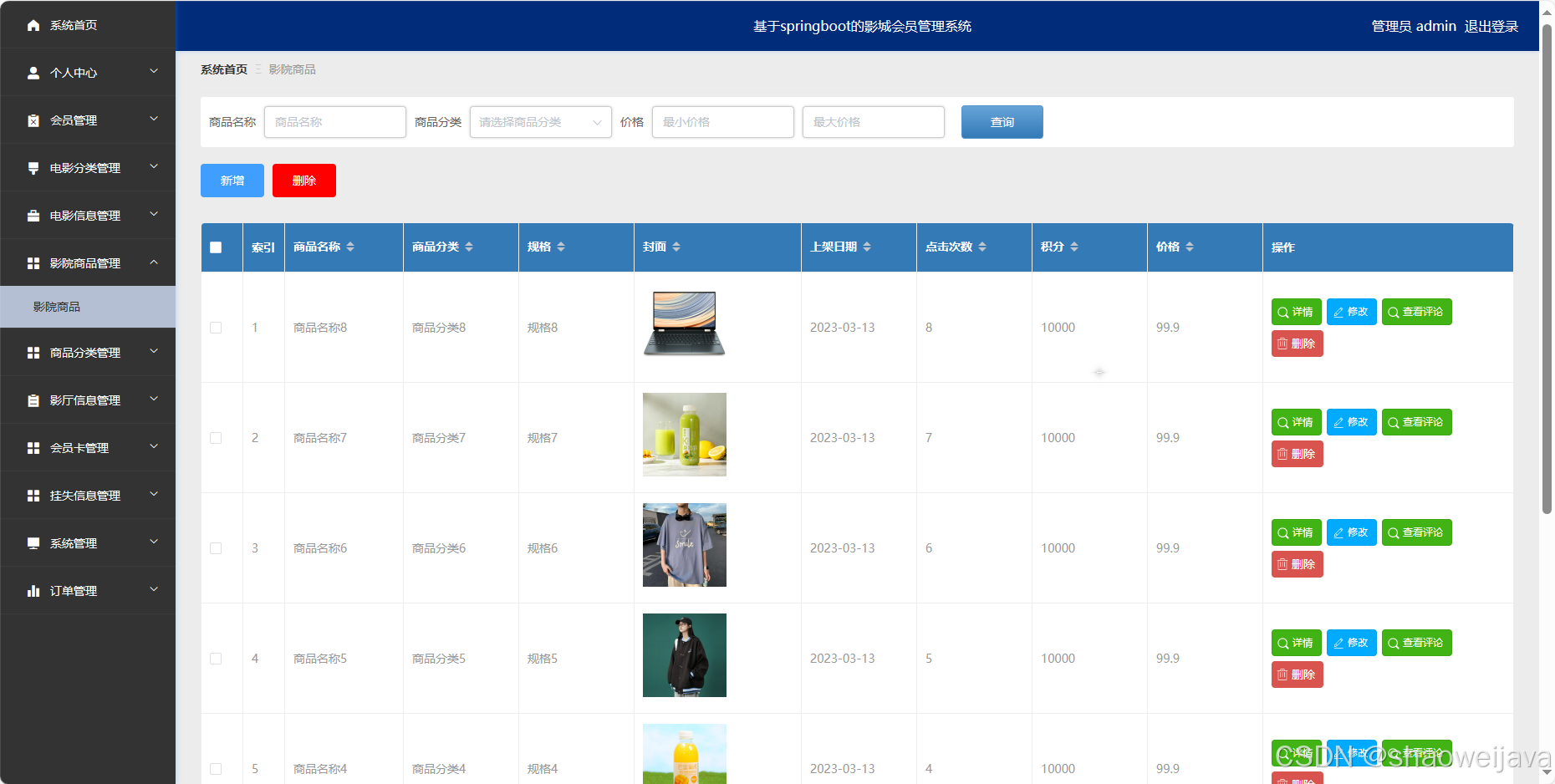Open the 订单管理 menu
Screen dimensions: 1555x784
click(88, 591)
